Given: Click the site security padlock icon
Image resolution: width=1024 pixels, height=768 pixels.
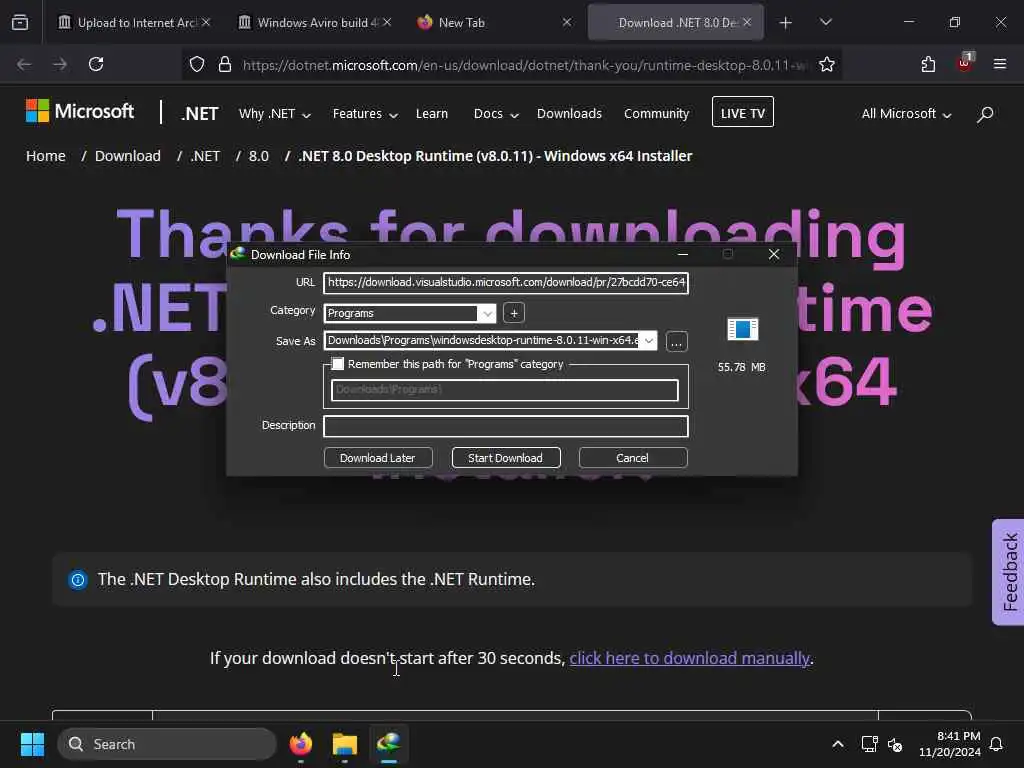Looking at the screenshot, I should pos(225,64).
